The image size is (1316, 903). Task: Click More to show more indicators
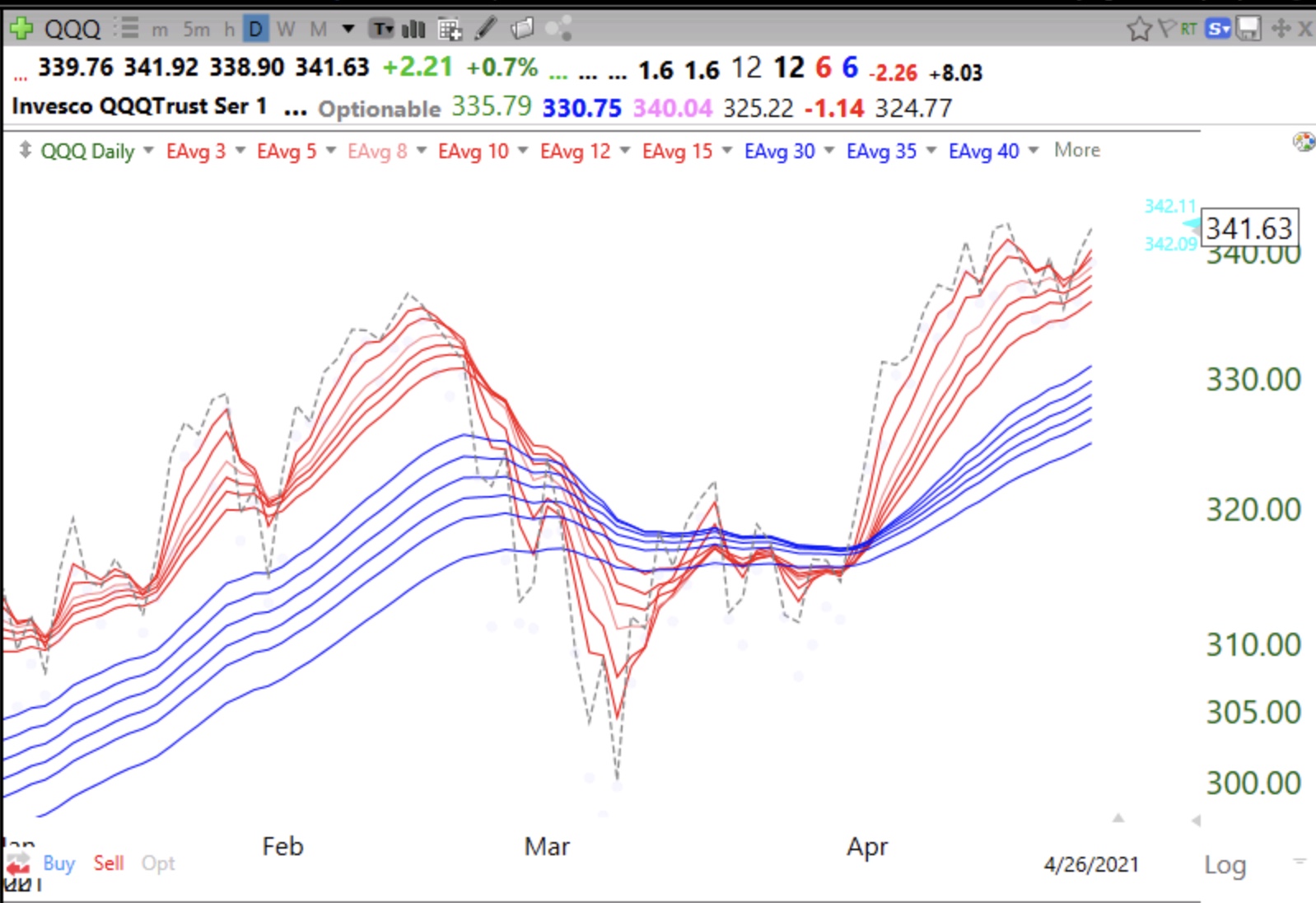point(1077,150)
